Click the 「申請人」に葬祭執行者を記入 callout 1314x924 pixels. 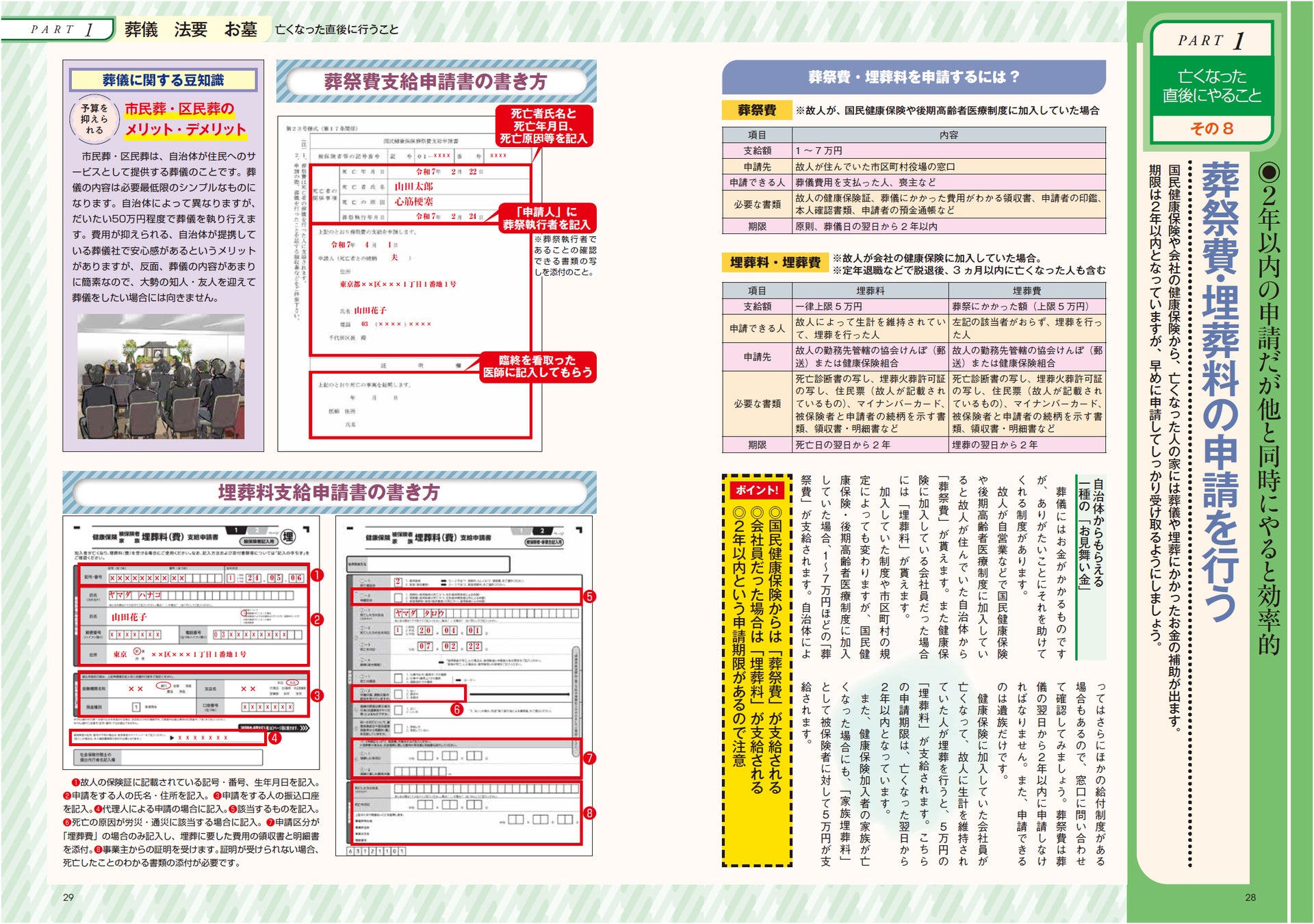(546, 218)
